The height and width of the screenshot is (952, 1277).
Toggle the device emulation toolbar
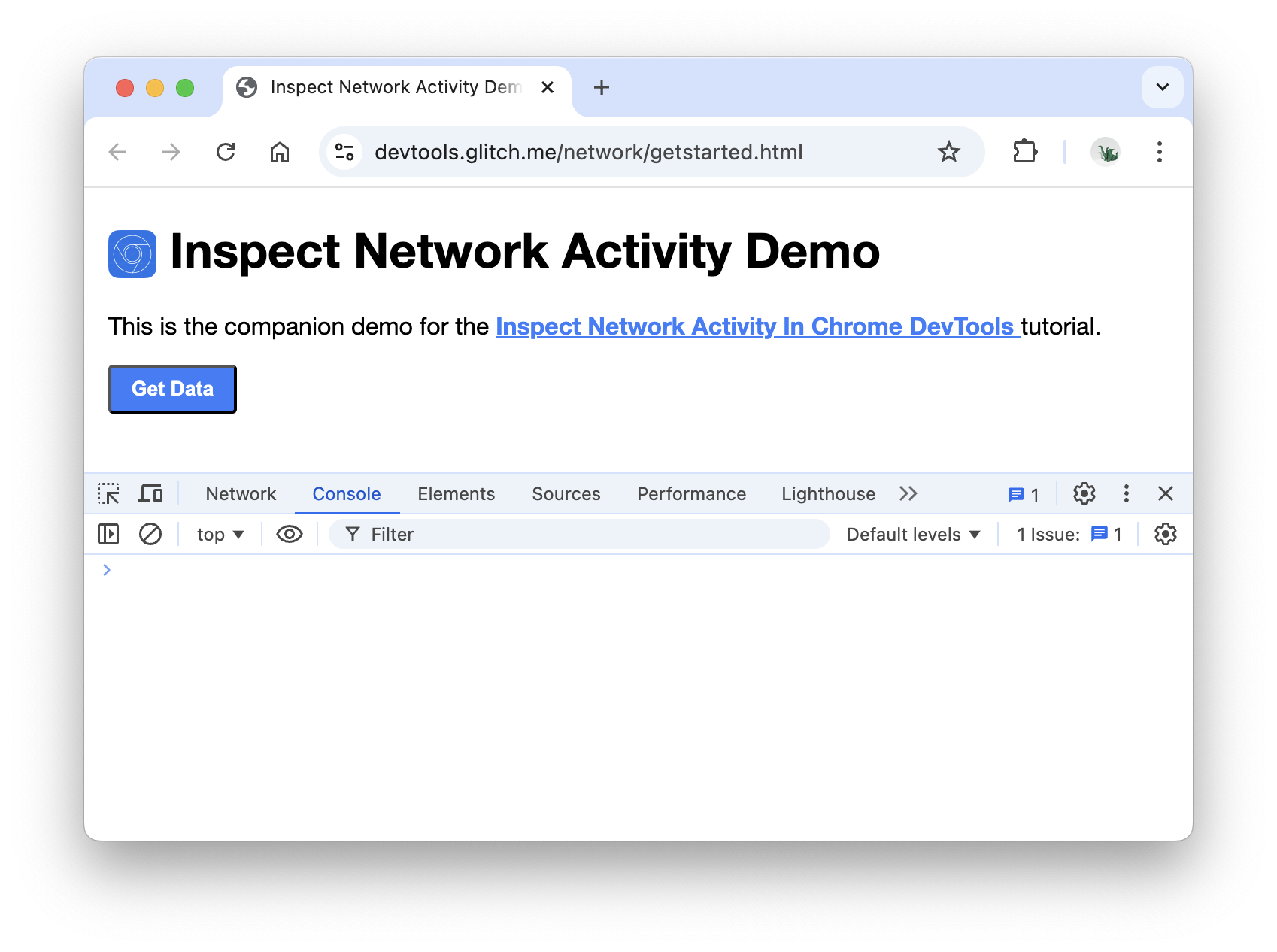[150, 493]
